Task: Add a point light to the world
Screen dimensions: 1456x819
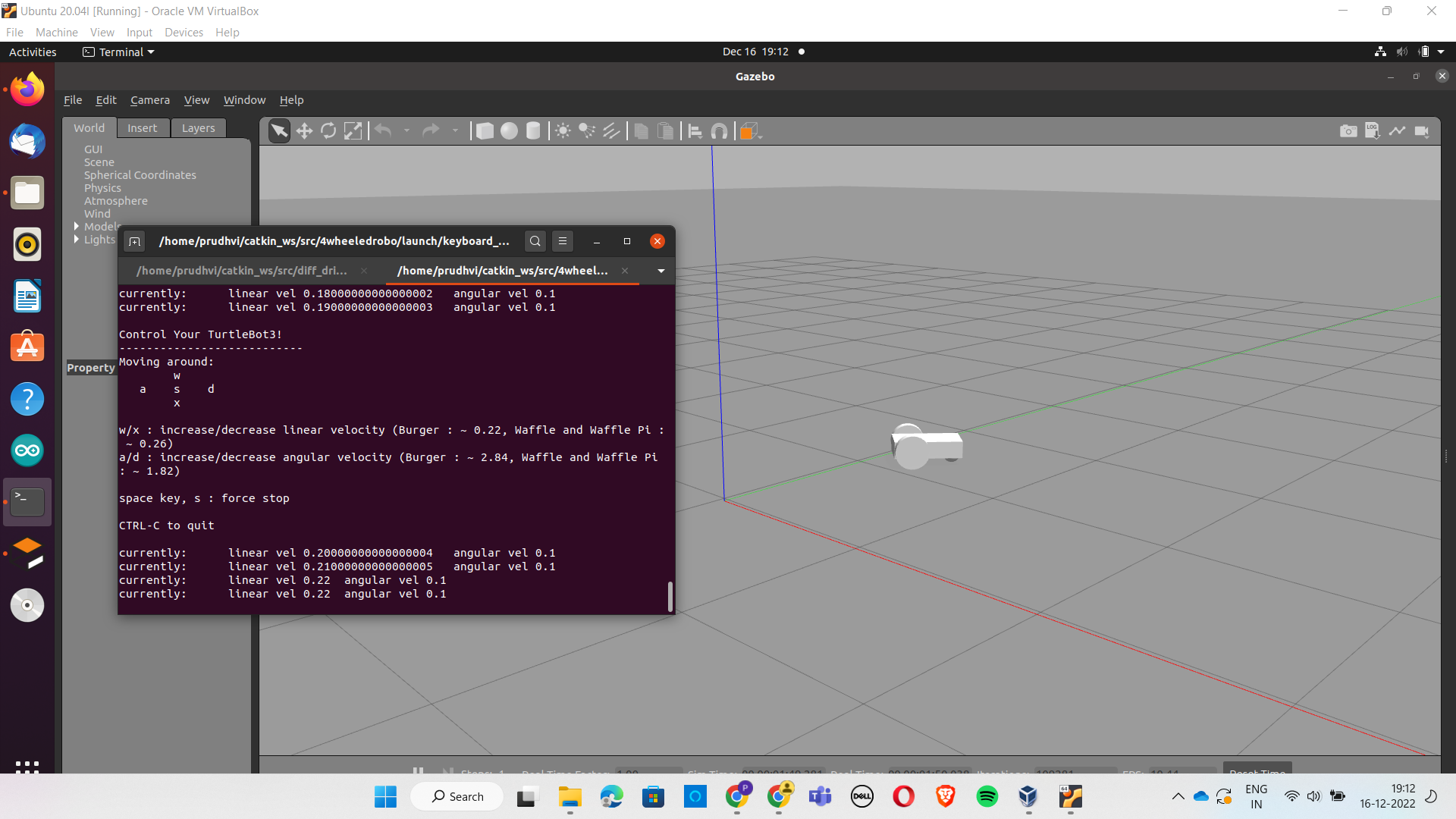Action: 562,130
